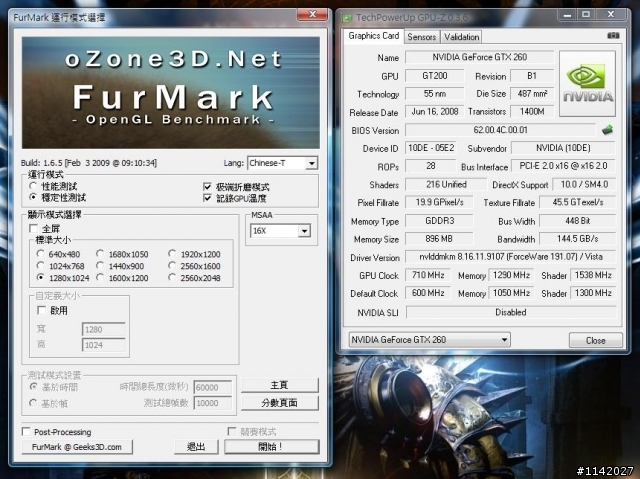This screenshot has width=640, height=479.
Task: Enable the custom size checkbox 啟用
Action: [41, 310]
